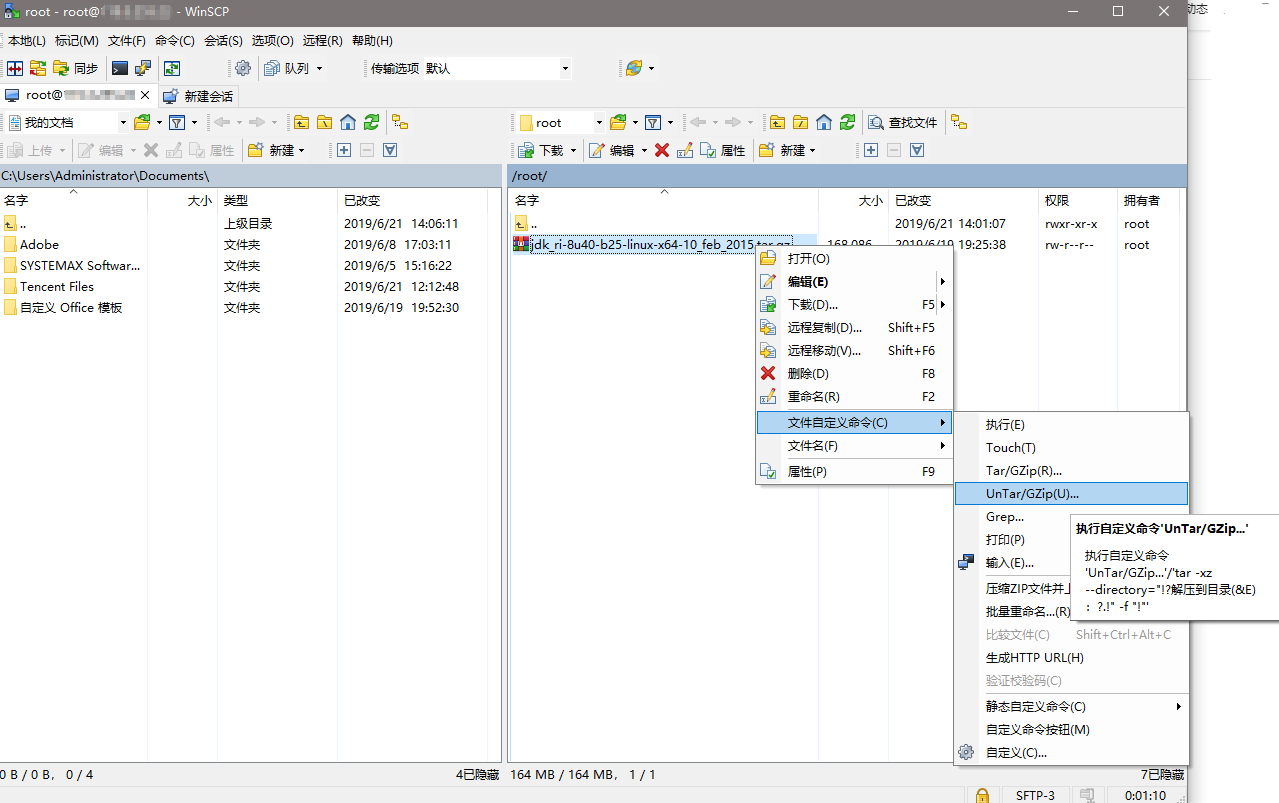Open in PuTTY icon

pyautogui.click(x=143, y=68)
